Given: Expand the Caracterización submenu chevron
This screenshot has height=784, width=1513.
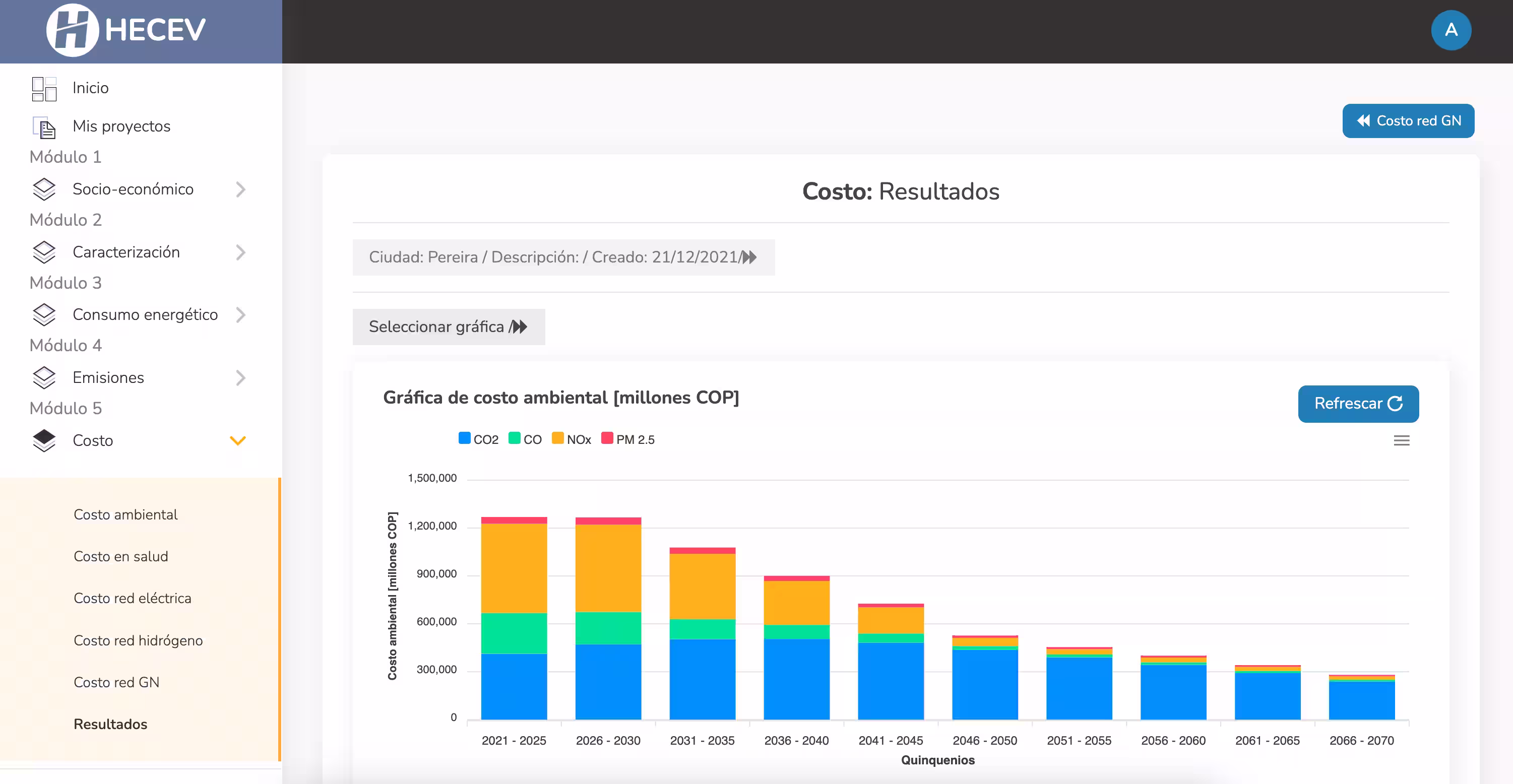Looking at the screenshot, I should tap(240, 252).
